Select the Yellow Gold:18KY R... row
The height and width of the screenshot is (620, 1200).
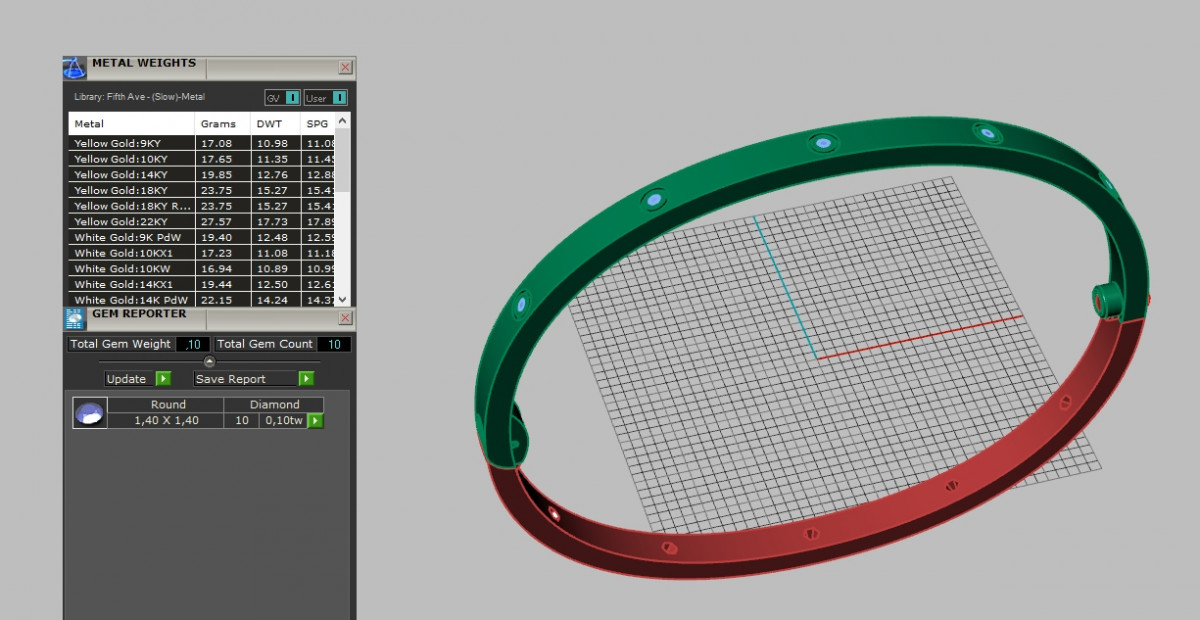[x=202, y=206]
